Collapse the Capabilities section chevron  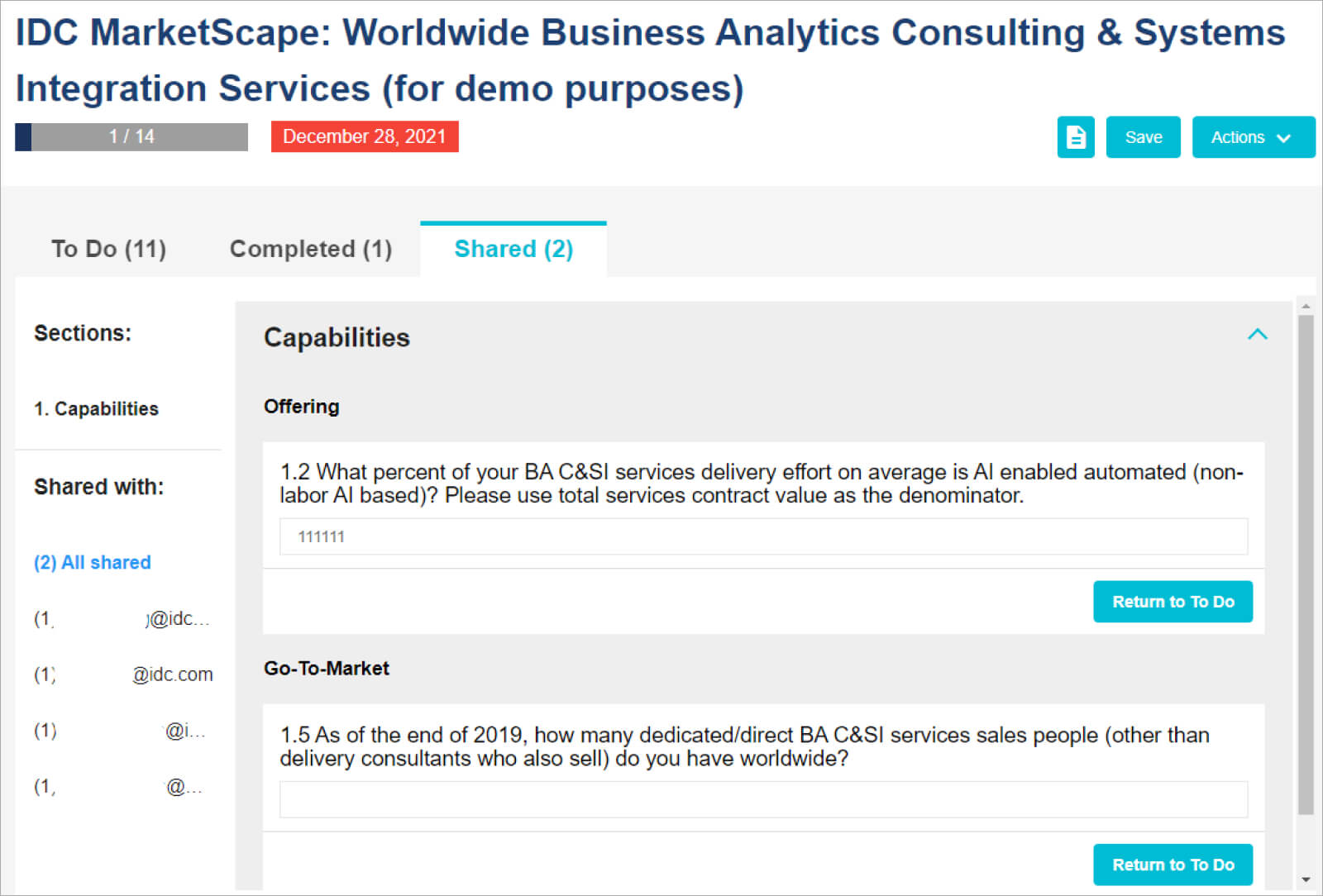tap(1257, 335)
